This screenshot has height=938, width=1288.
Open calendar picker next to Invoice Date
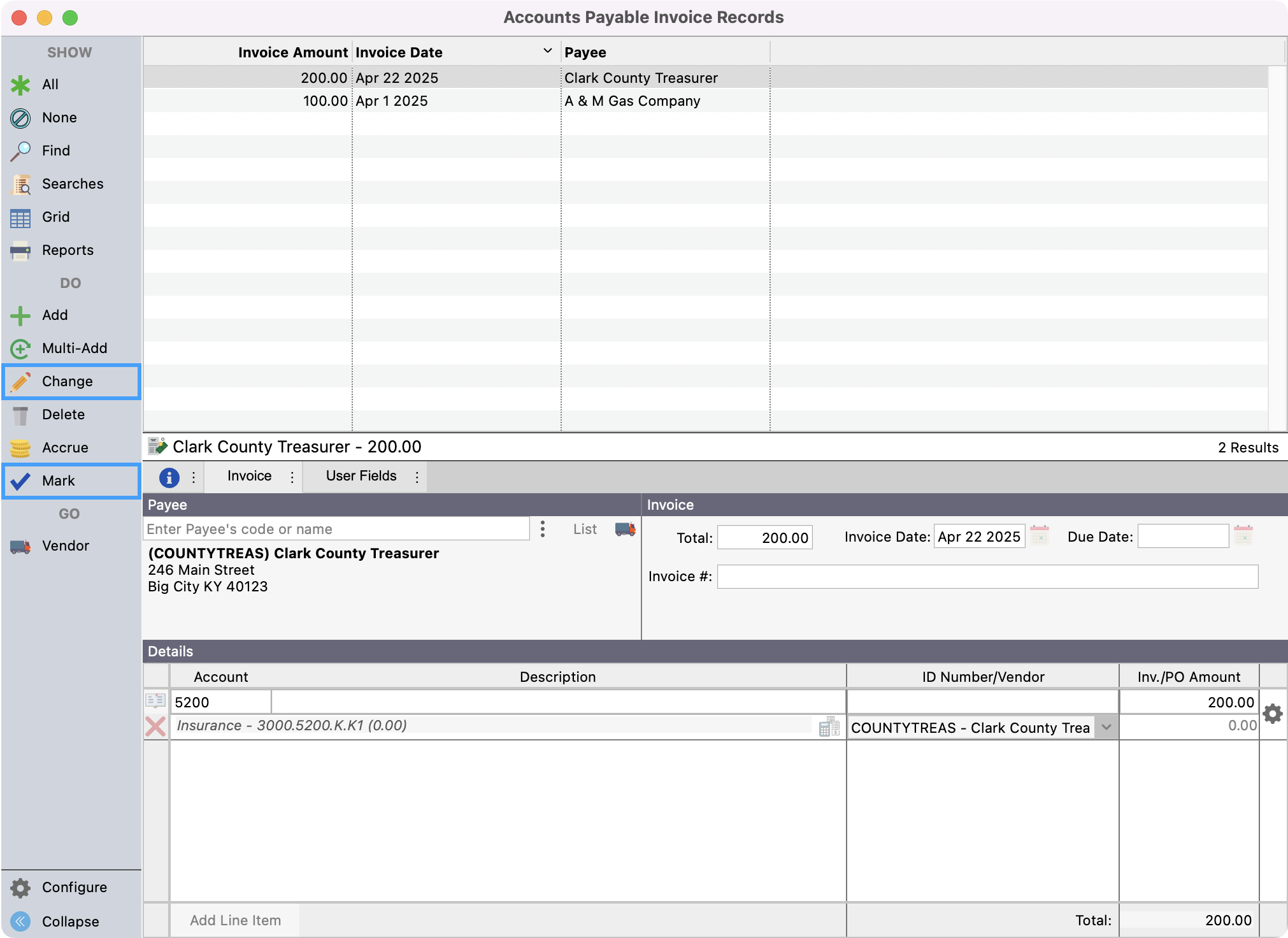(x=1039, y=535)
